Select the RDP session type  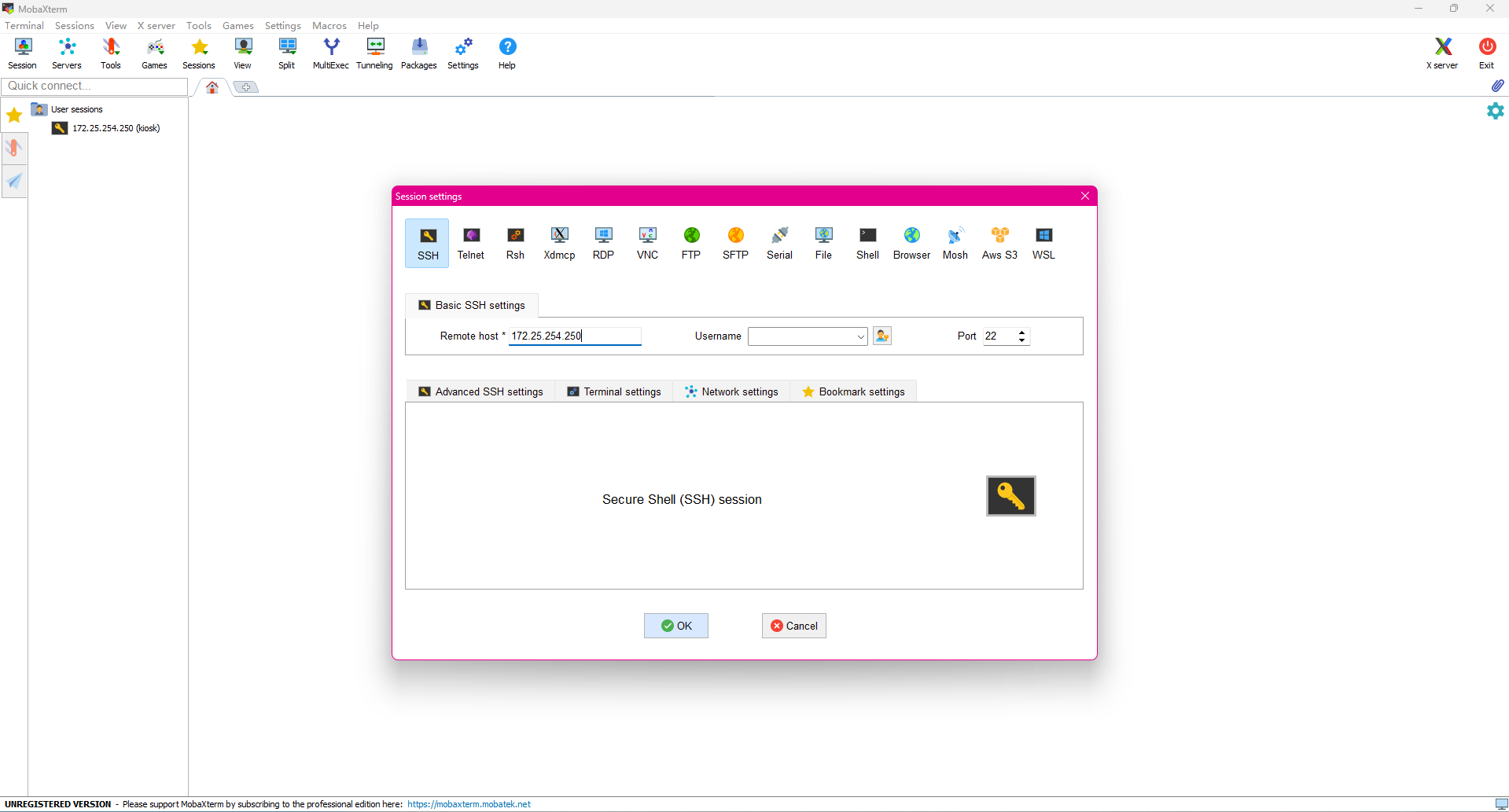pyautogui.click(x=603, y=244)
